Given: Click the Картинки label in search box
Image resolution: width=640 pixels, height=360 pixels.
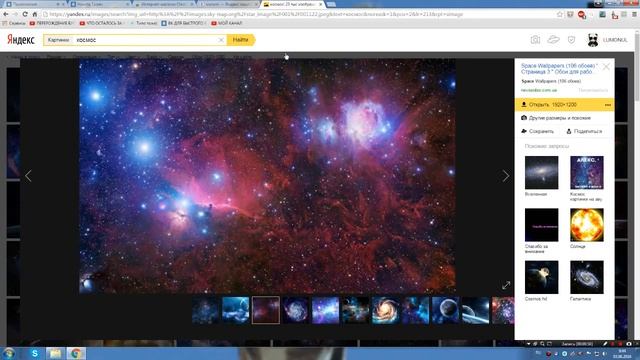Looking at the screenshot, I should click(x=58, y=40).
